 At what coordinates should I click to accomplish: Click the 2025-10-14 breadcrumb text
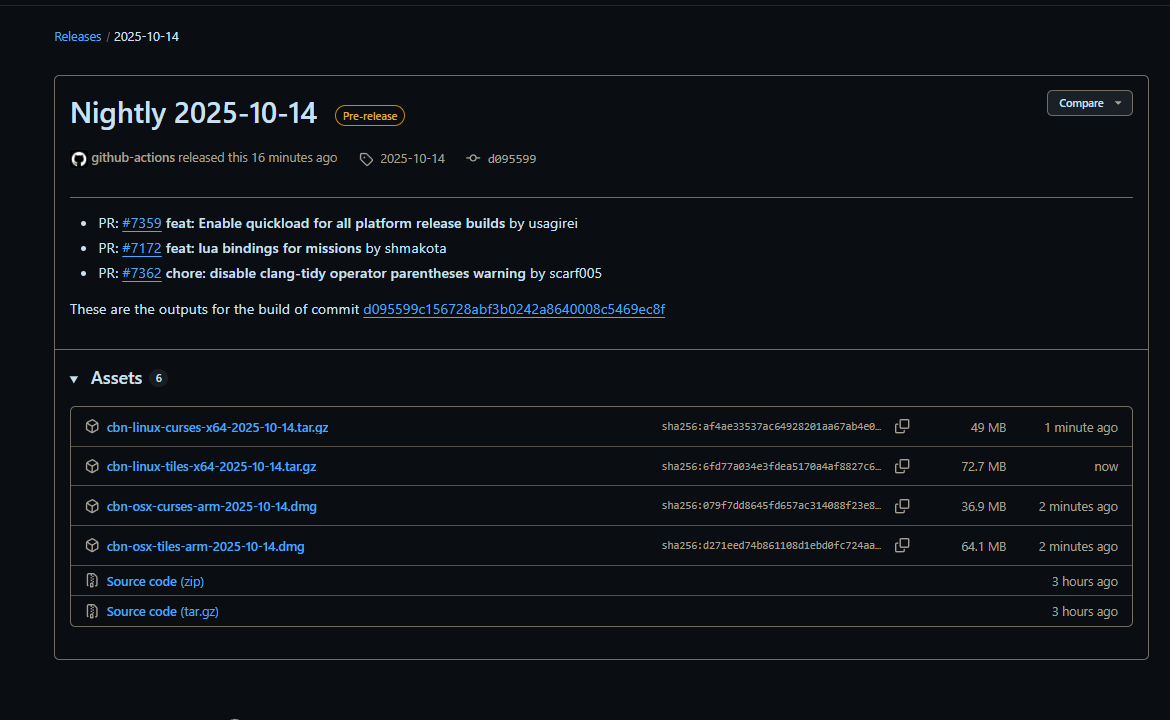(146, 37)
